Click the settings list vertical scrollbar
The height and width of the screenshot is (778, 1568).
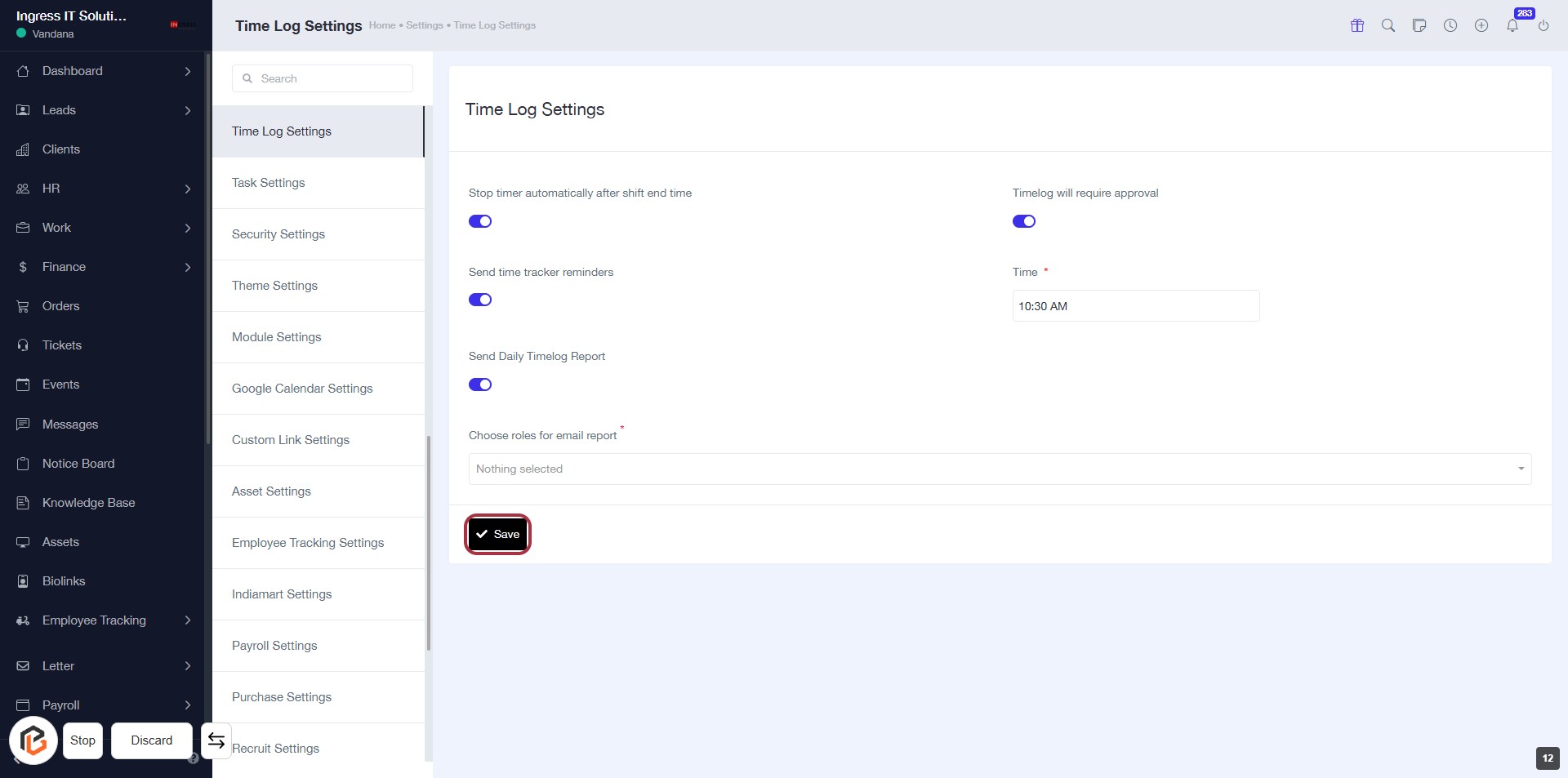pos(428,543)
